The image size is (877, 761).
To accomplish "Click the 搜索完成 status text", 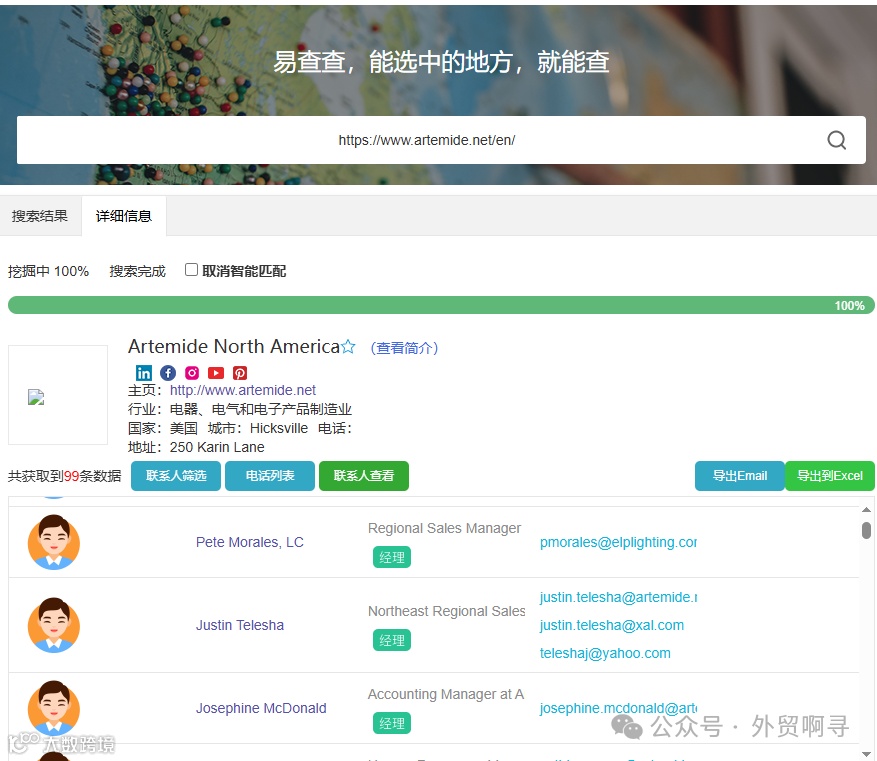I will point(138,271).
